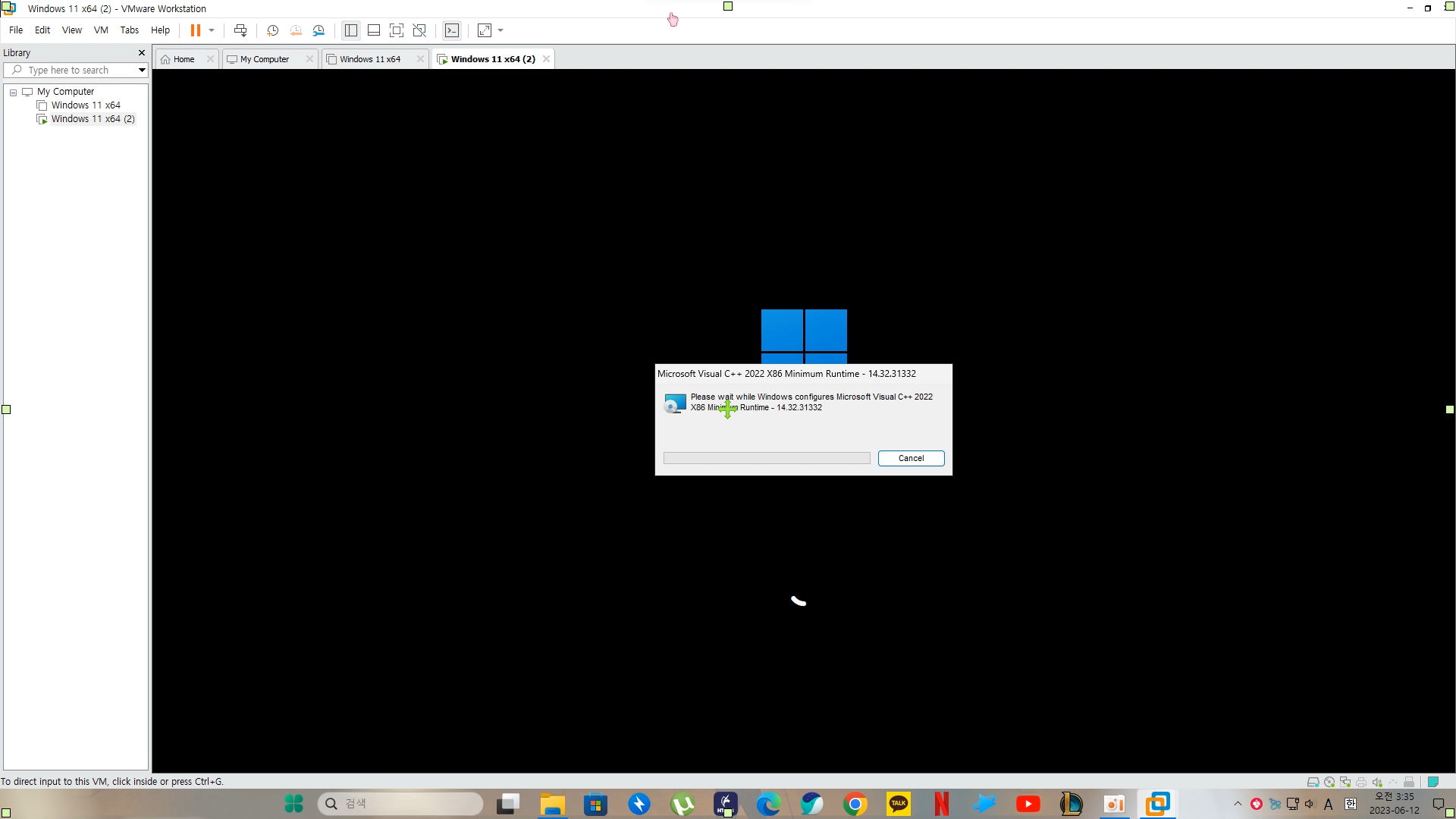Screen dimensions: 1456x819
Task: Toggle the console view icon
Action: coord(452,30)
